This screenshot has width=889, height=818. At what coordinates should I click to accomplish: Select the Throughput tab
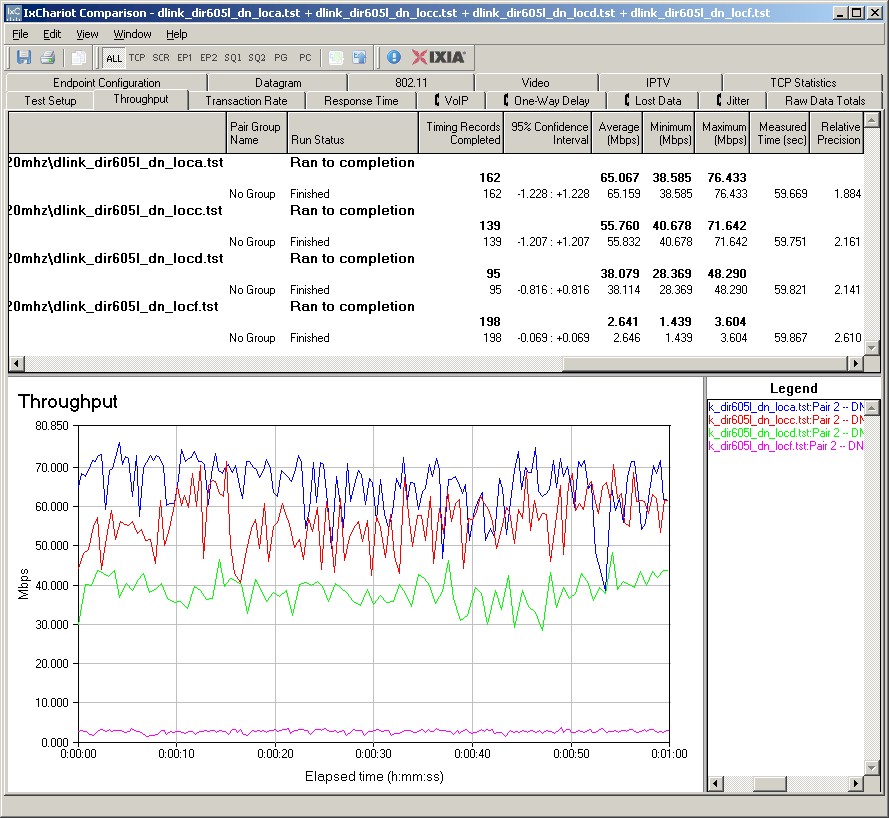tap(141, 99)
